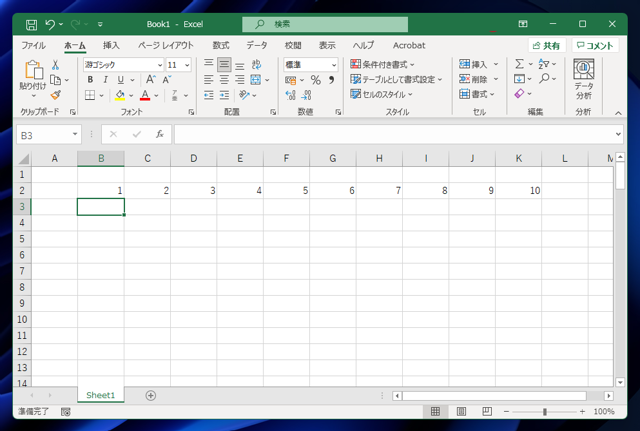The width and height of the screenshot is (640, 431).
Task: Decrease decimal places
Action: click(306, 96)
